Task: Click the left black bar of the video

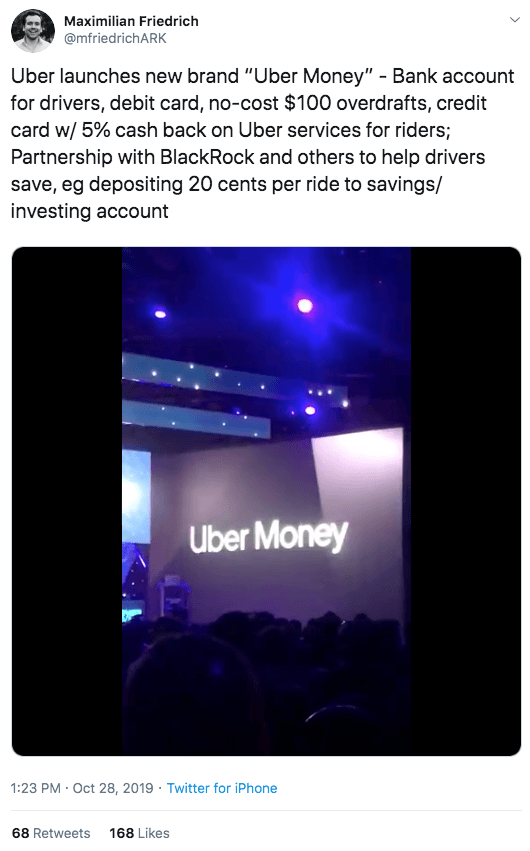Action: click(x=67, y=501)
